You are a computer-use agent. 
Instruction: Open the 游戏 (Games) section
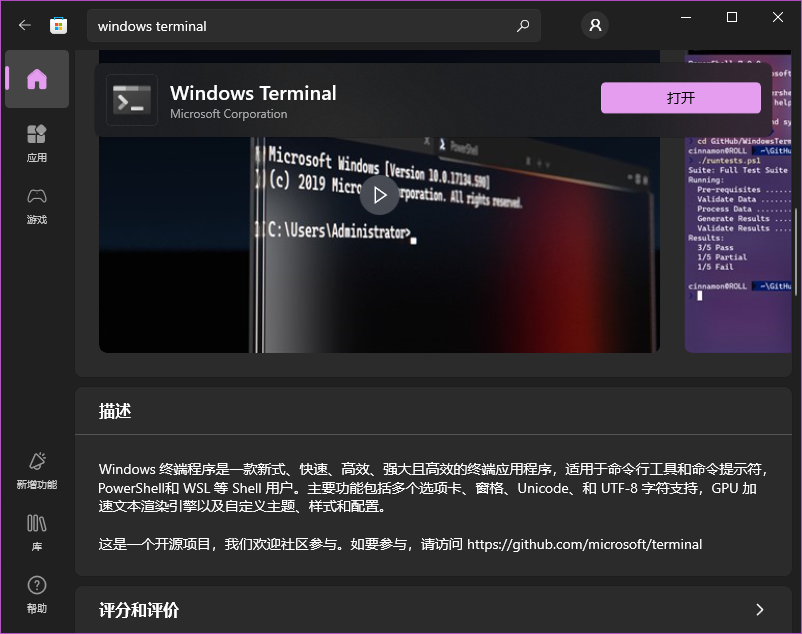click(x=37, y=206)
